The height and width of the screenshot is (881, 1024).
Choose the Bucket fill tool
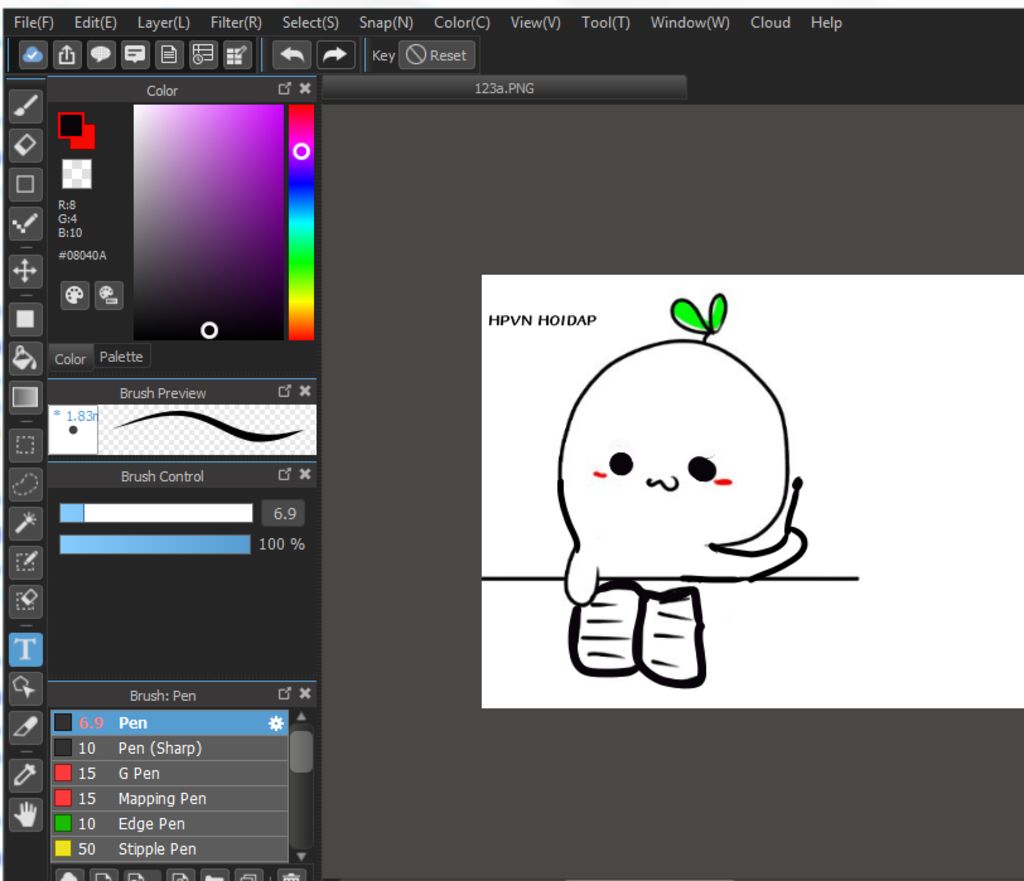pyautogui.click(x=26, y=358)
